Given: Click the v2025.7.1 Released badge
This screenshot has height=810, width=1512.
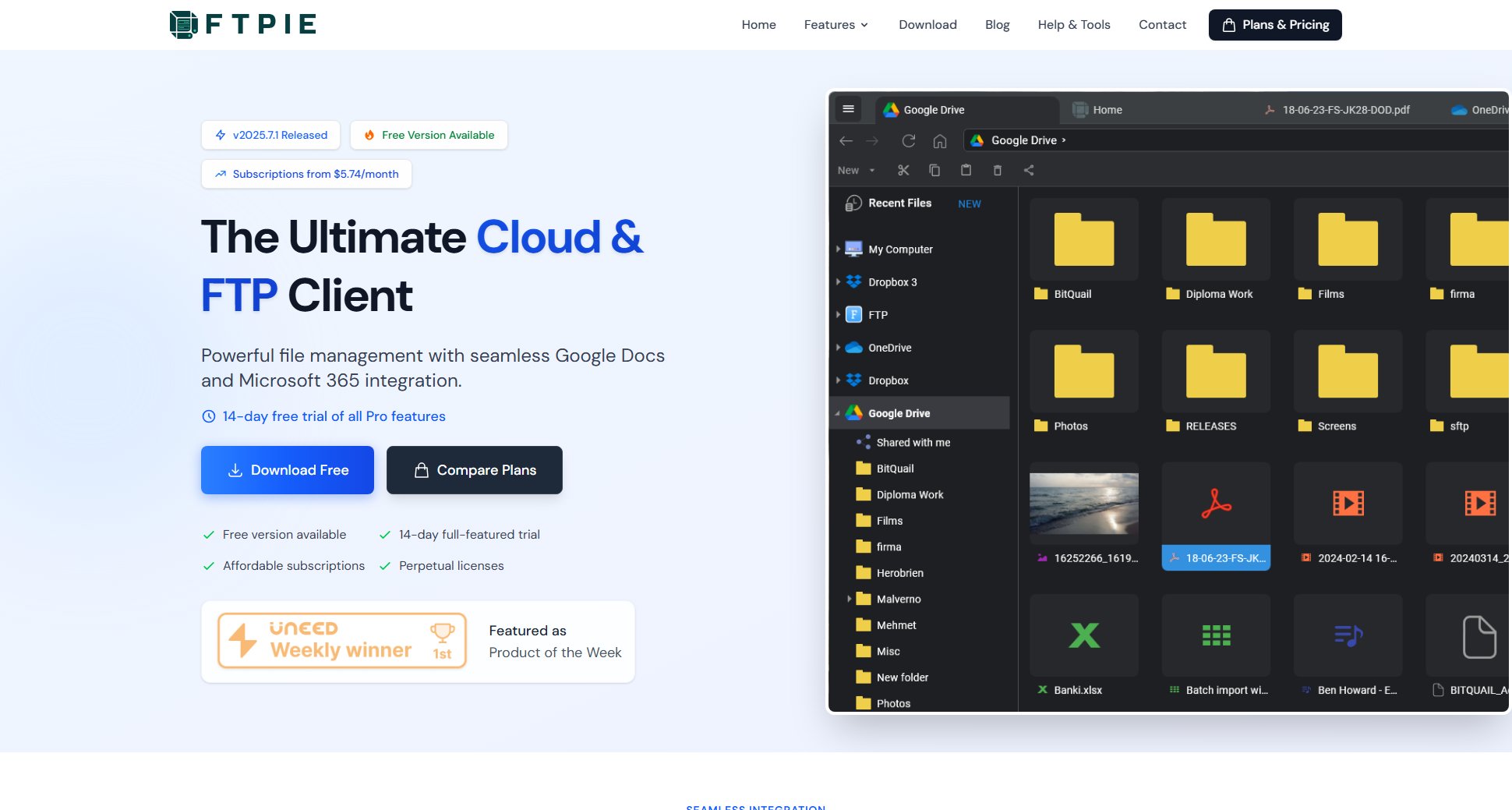Looking at the screenshot, I should [270, 135].
